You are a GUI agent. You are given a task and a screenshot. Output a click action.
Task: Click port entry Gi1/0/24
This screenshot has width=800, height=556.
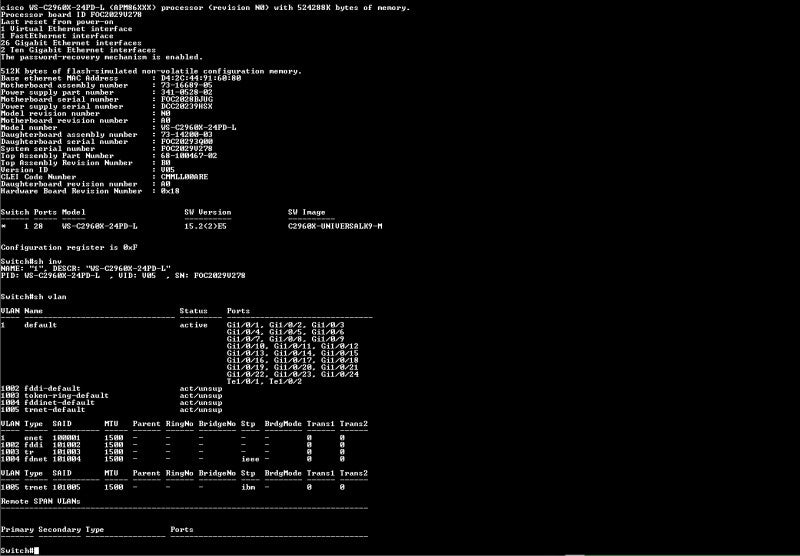click(340, 374)
